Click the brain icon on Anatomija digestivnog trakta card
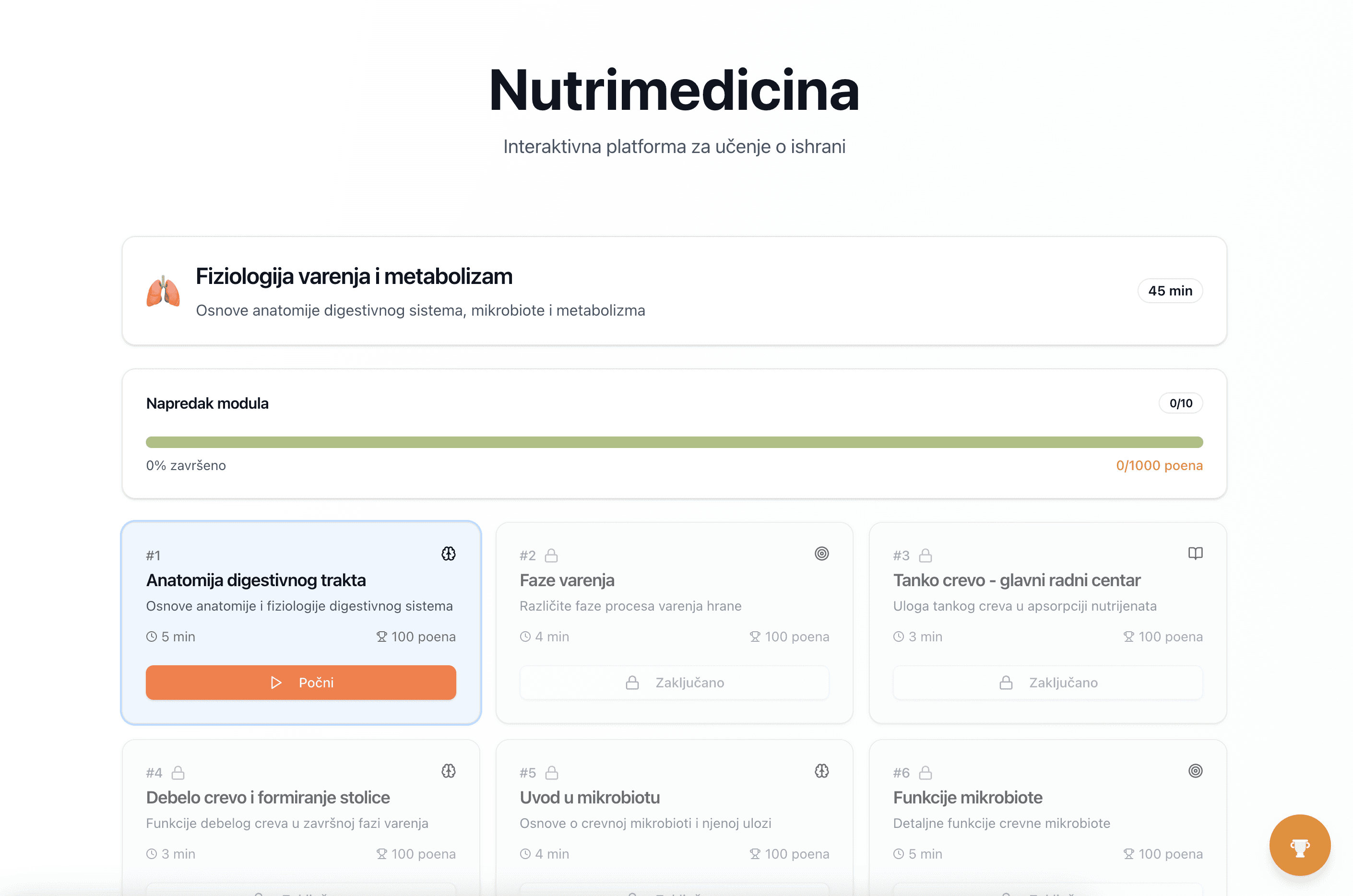The image size is (1353, 896). click(x=449, y=553)
